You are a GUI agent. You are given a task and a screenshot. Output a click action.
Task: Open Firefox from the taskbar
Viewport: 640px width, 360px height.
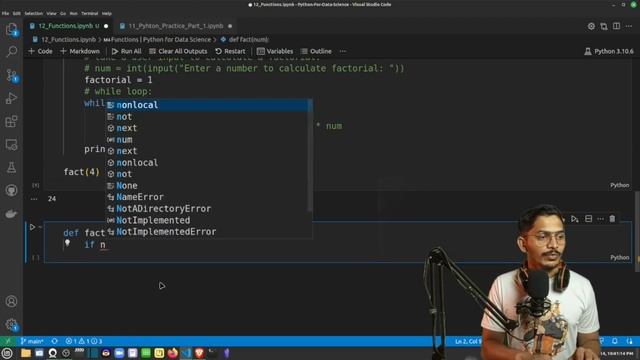172,353
